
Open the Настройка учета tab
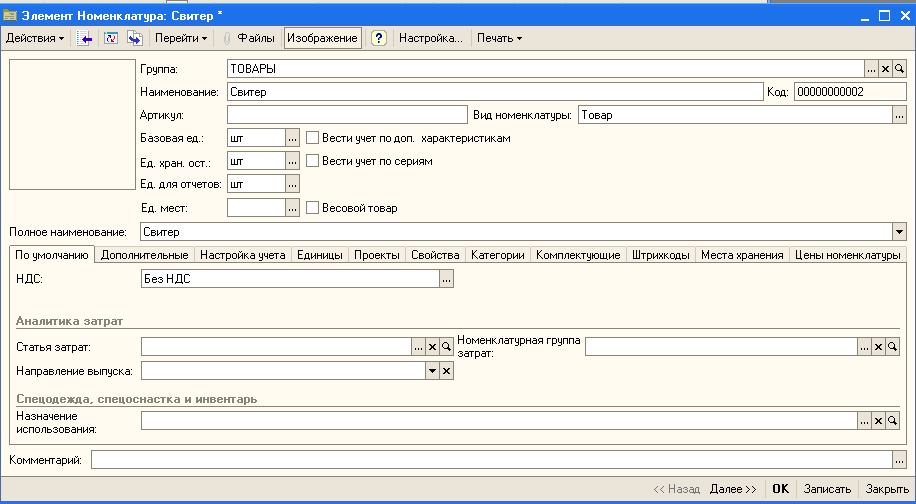[242, 255]
